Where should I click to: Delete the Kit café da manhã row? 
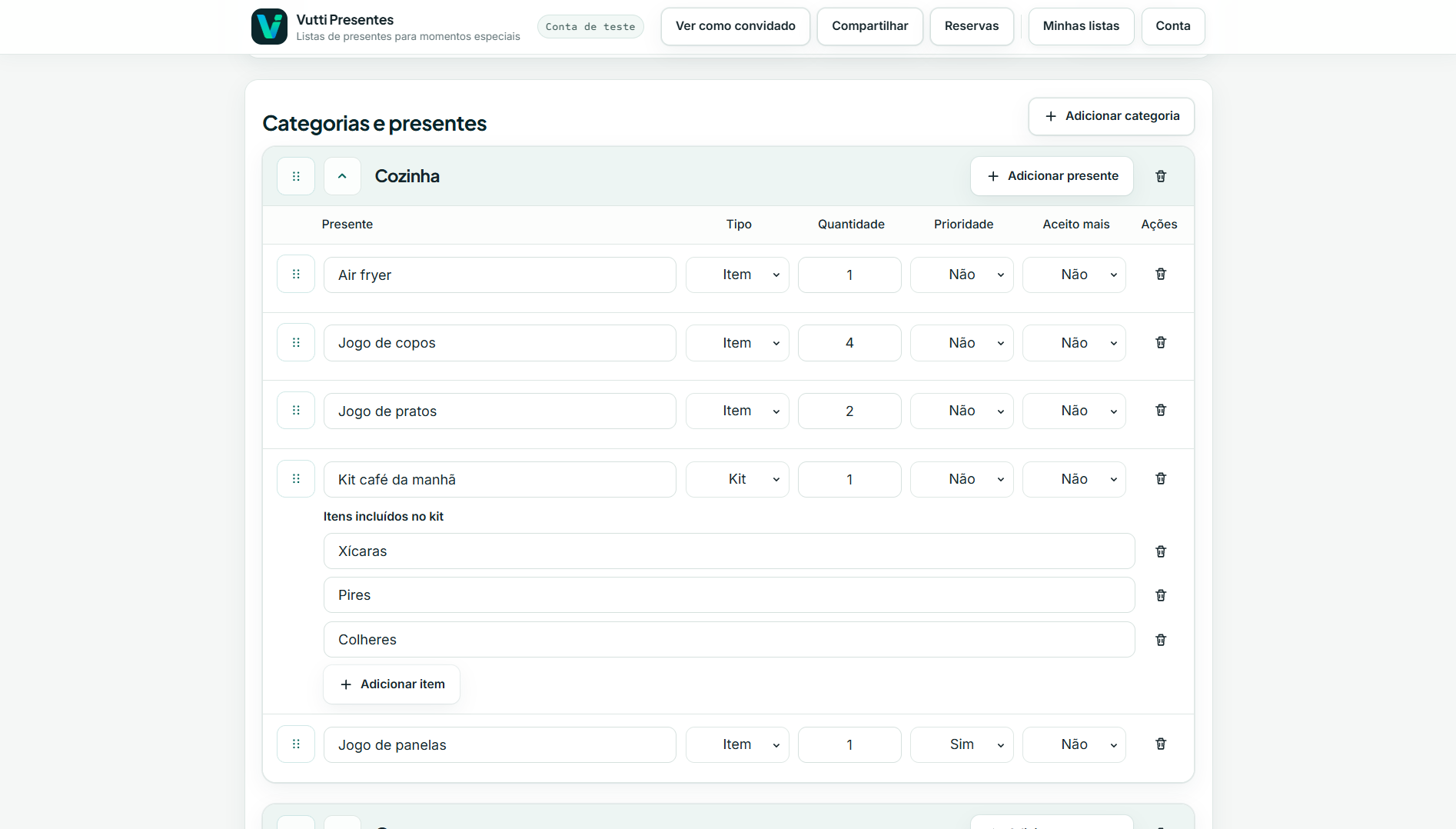click(1161, 478)
